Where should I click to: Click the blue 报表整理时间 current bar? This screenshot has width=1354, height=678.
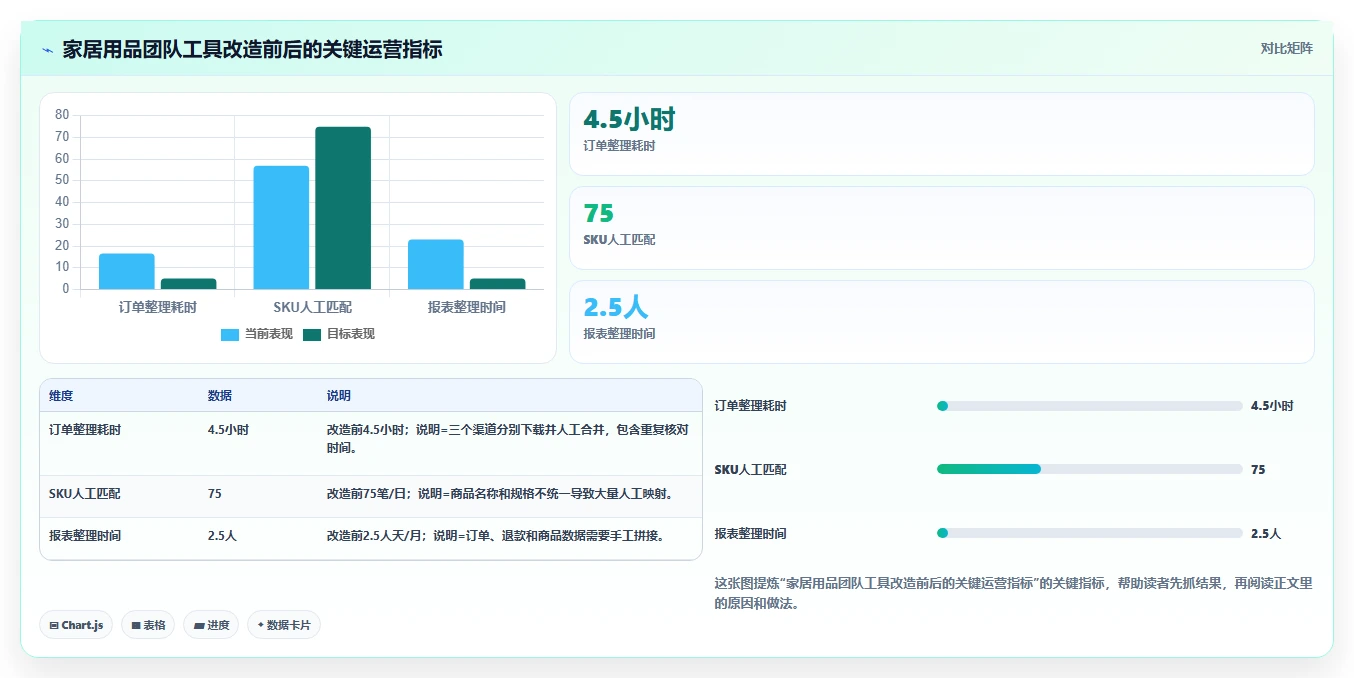pos(436,264)
